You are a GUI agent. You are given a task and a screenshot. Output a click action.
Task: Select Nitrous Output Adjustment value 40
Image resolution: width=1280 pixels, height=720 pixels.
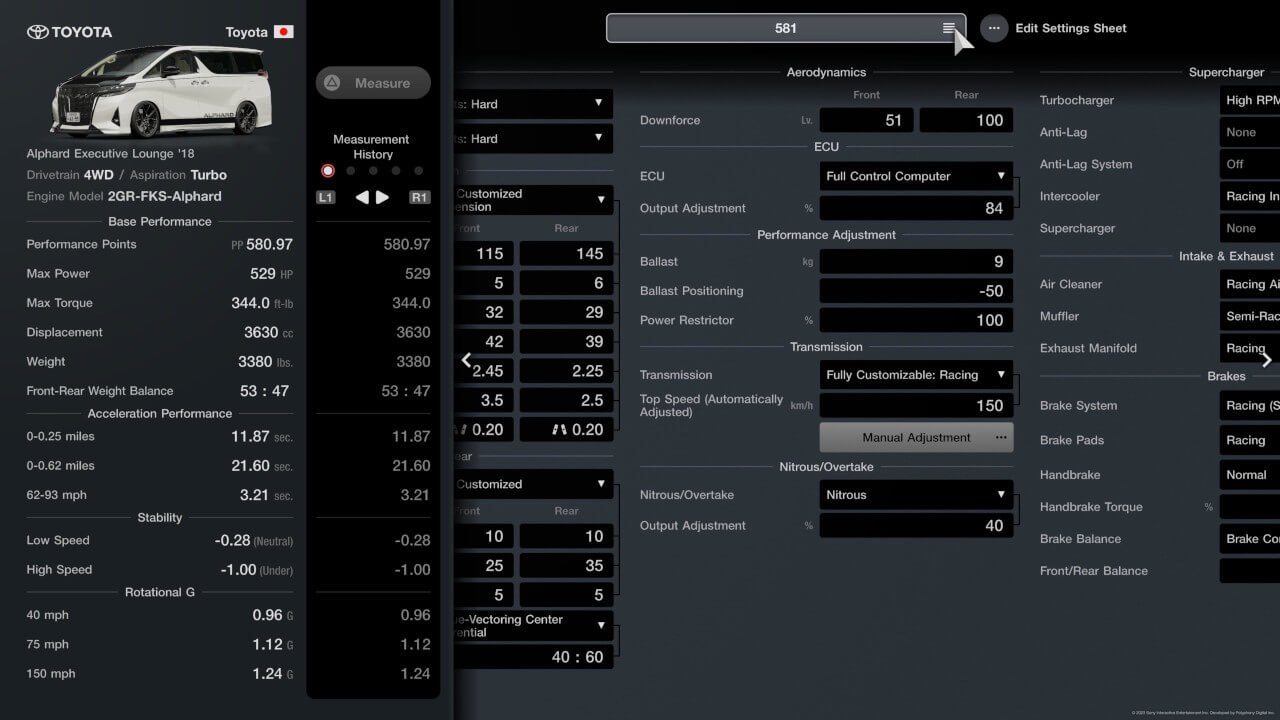tap(916, 526)
